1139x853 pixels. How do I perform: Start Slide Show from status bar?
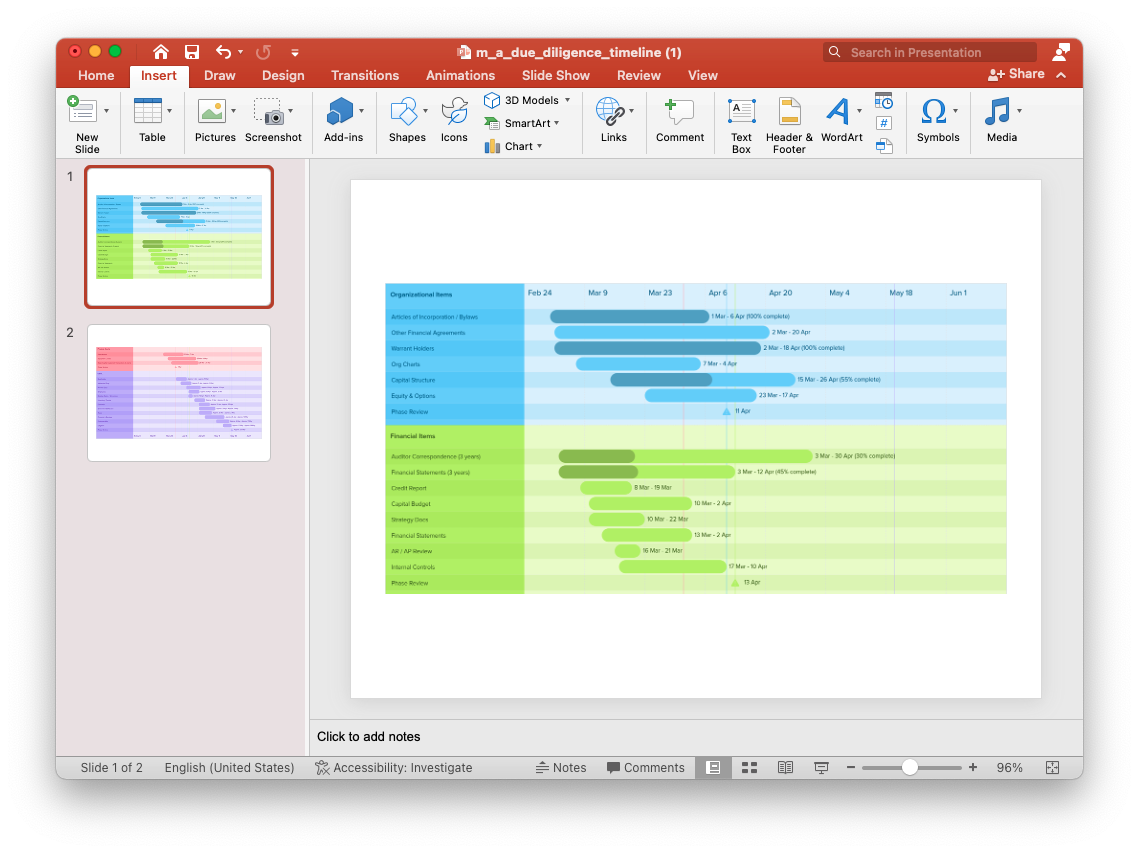(x=821, y=767)
